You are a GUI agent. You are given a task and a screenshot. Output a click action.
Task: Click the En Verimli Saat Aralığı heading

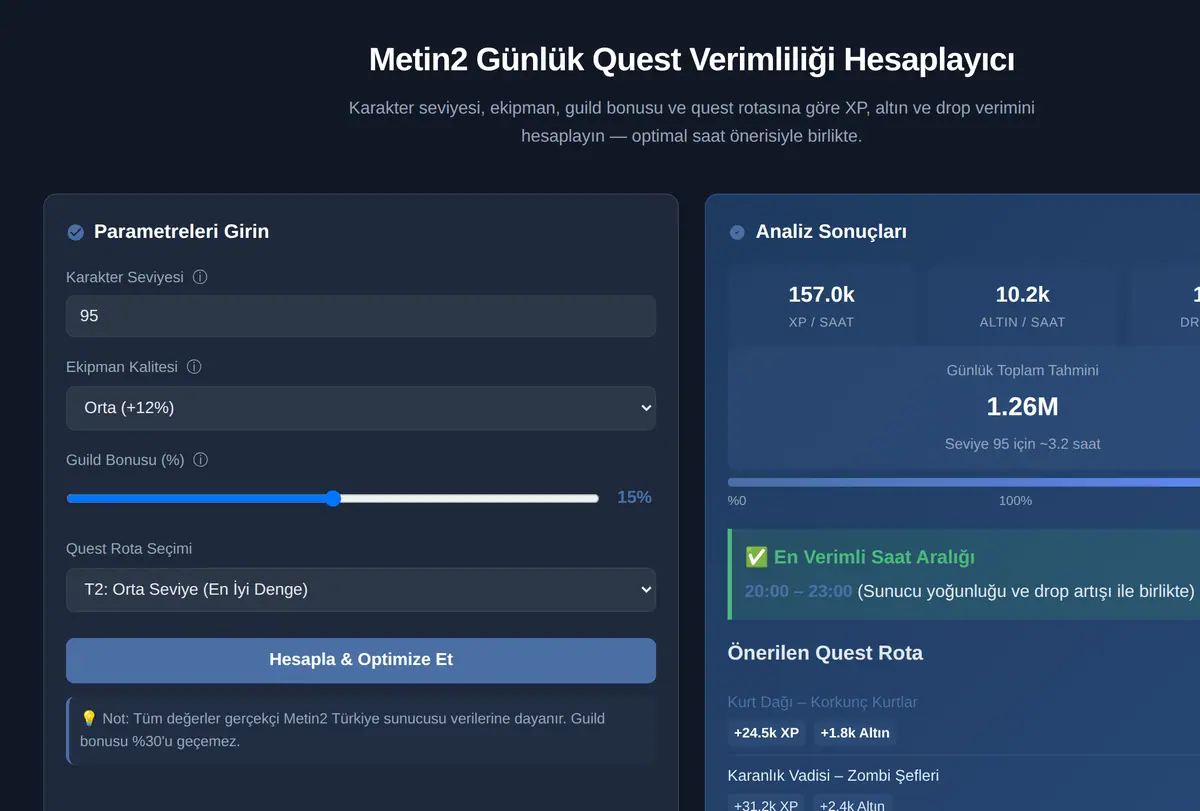pos(874,558)
